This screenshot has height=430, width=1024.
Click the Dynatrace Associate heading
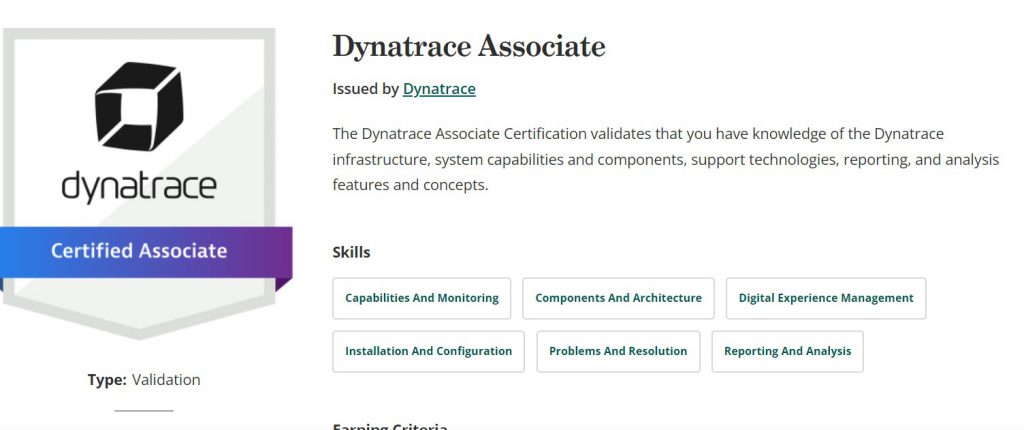[x=468, y=46]
